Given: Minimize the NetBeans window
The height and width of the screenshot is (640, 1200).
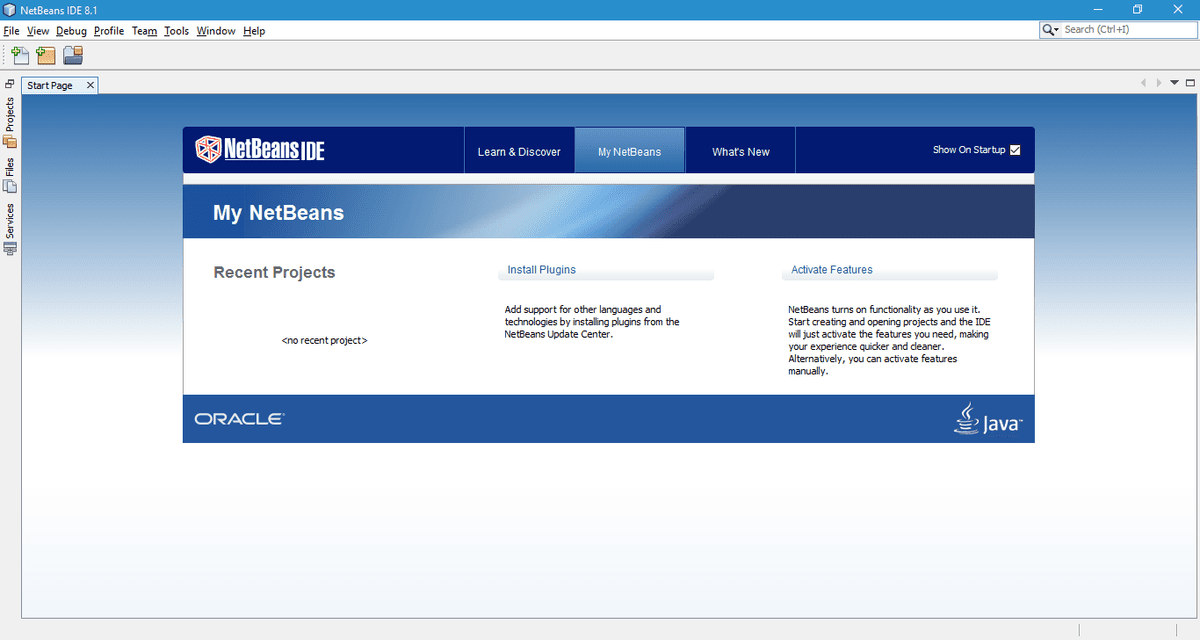Looking at the screenshot, I should 1097,9.
